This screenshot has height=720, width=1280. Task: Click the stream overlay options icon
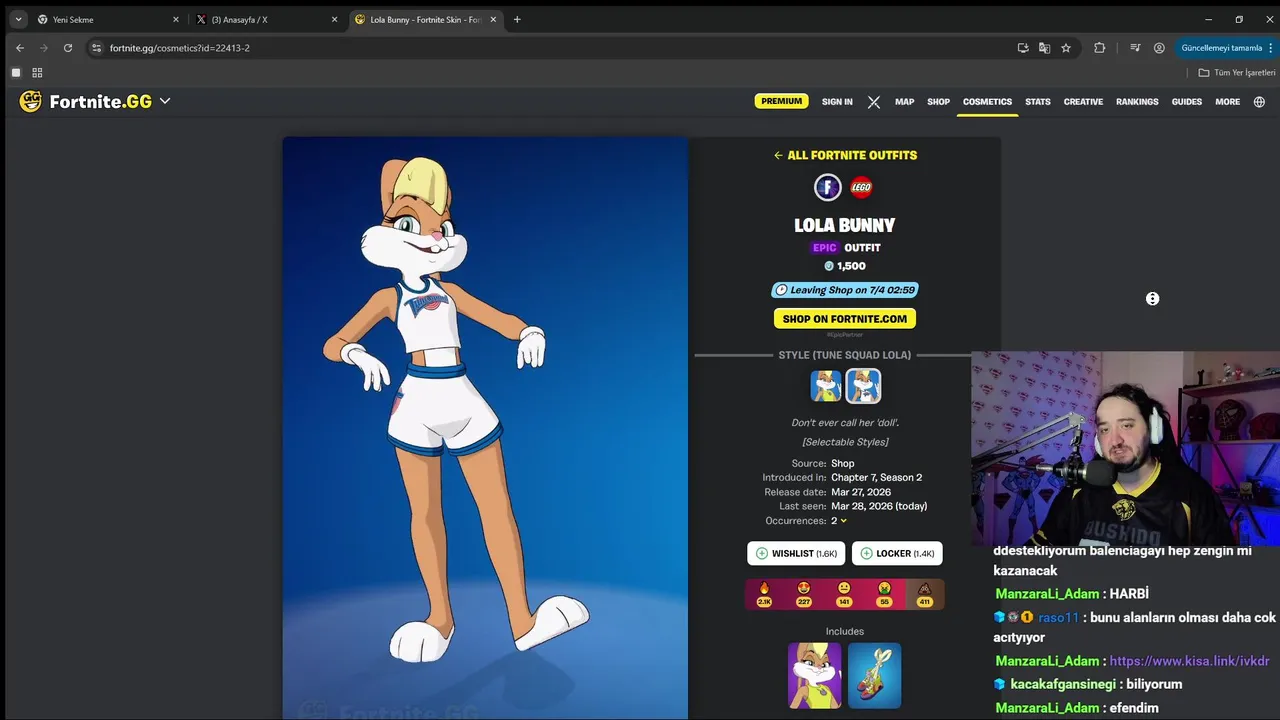pyautogui.click(x=1152, y=299)
